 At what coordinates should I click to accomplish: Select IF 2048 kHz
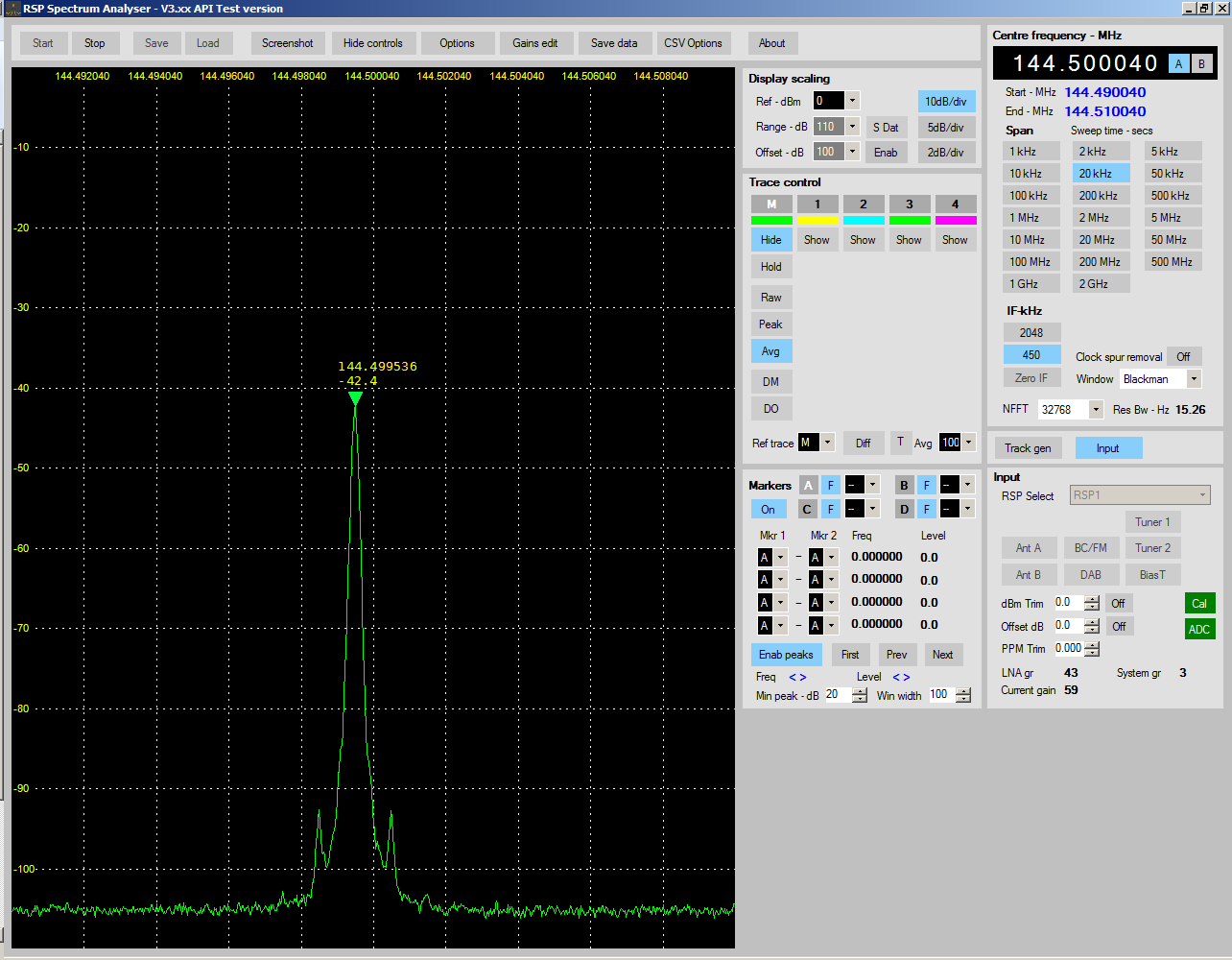[1031, 333]
